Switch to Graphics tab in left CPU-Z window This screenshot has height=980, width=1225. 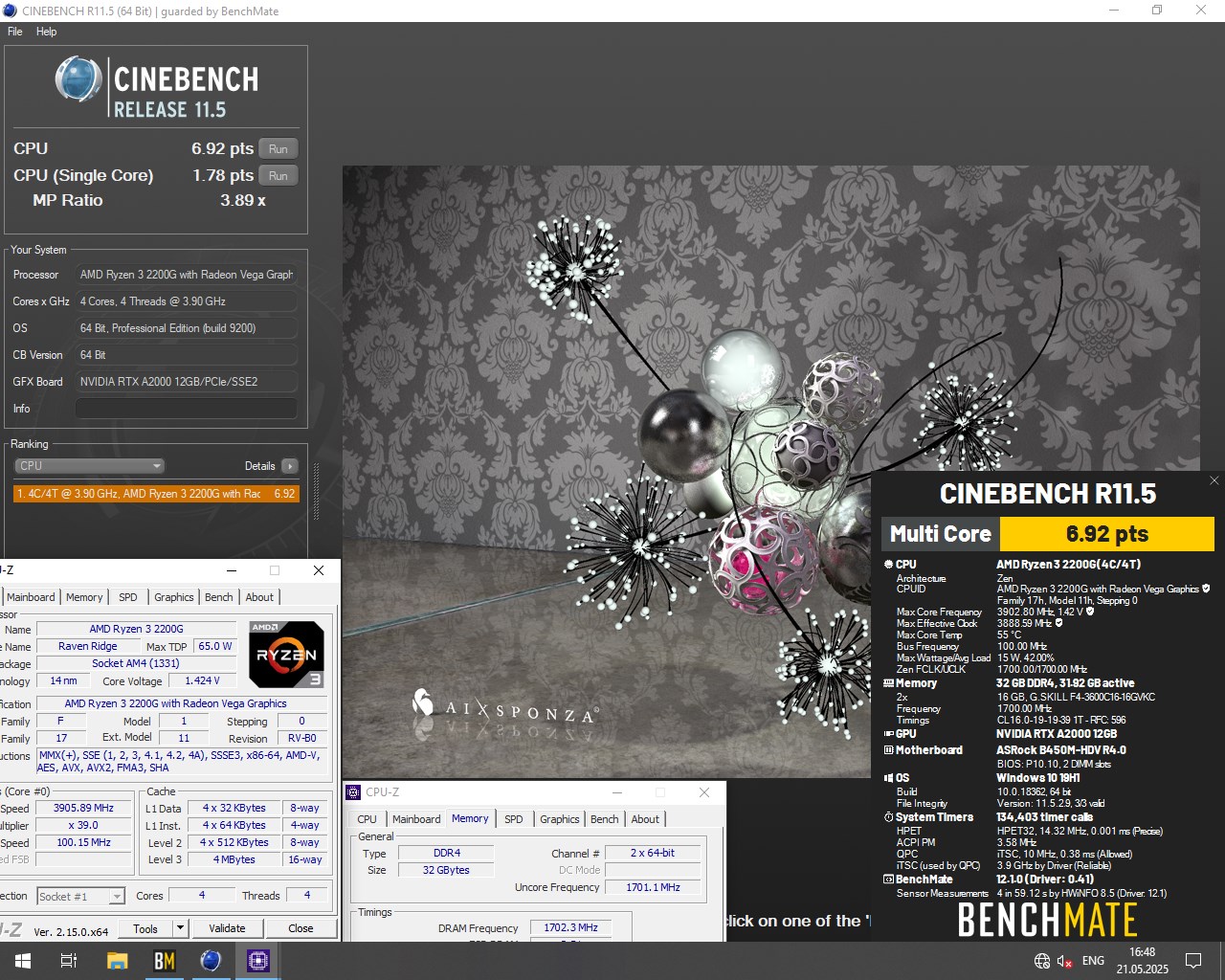[174, 597]
